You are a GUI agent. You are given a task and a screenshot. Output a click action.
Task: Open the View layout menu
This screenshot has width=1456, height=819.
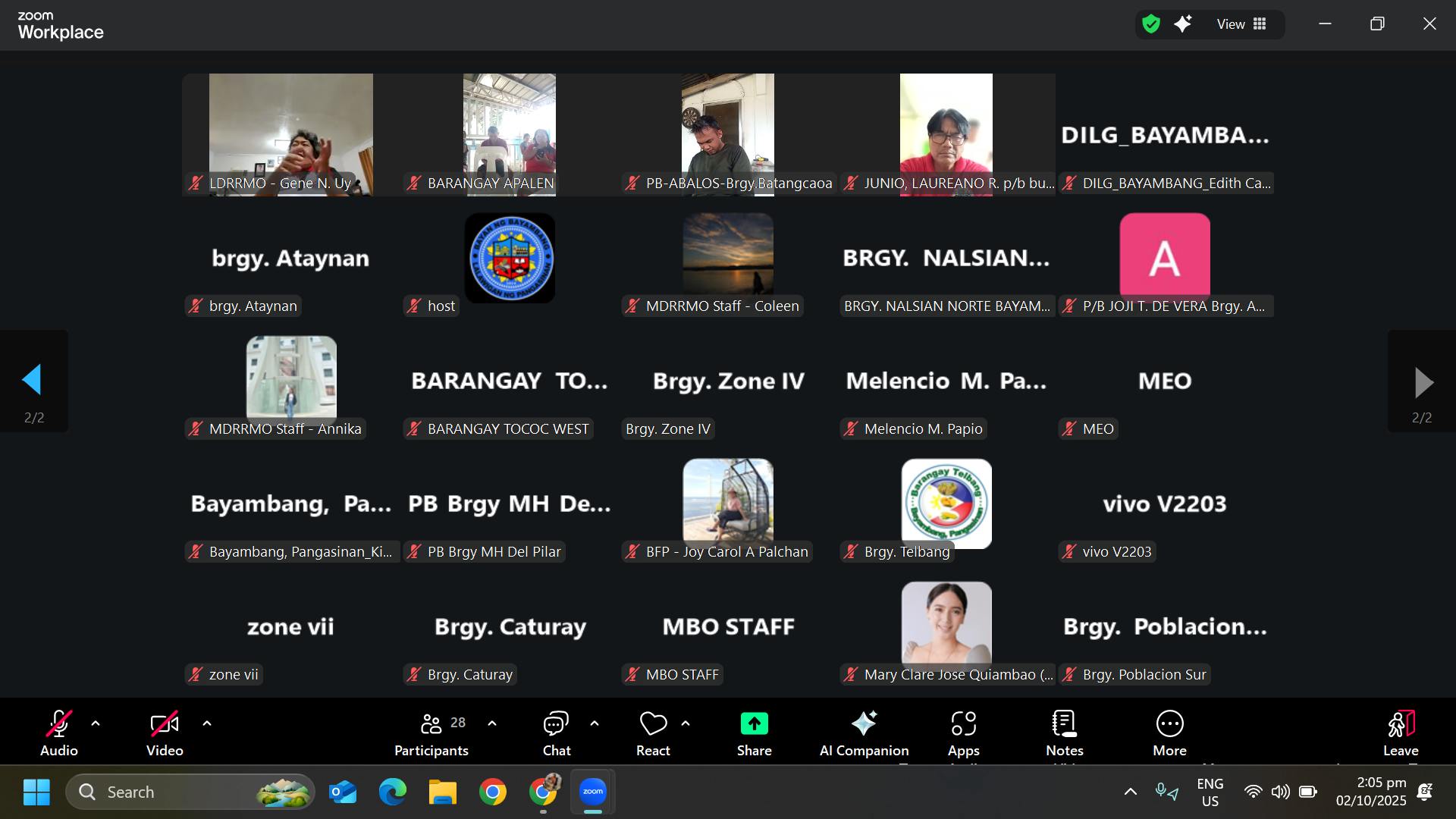[1241, 24]
